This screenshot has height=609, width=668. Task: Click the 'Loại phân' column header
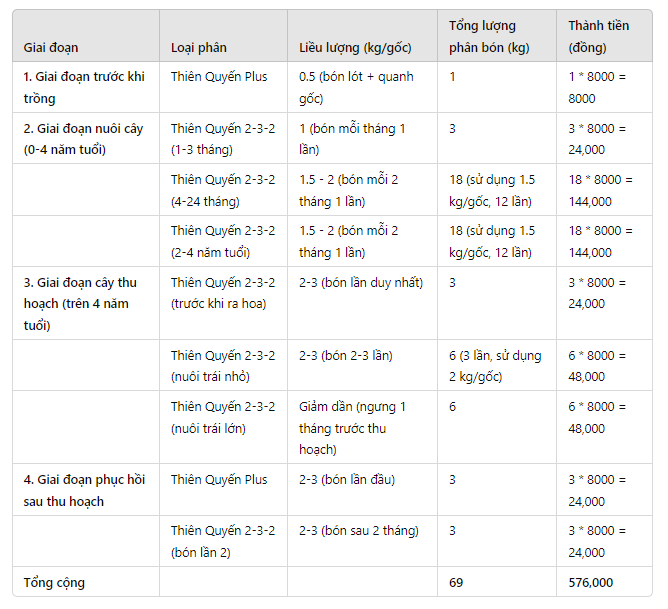[x=223, y=36]
